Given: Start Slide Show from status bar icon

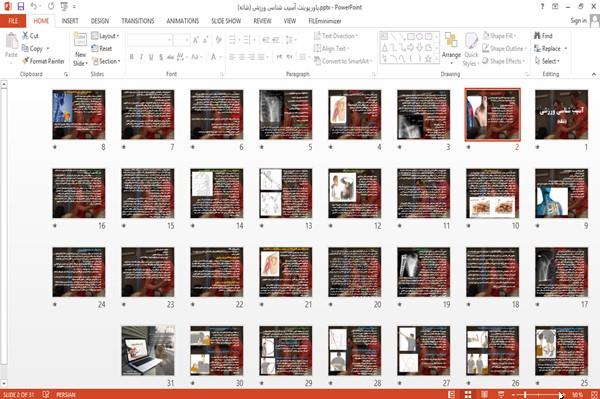Looking at the screenshot, I should (x=501, y=394).
